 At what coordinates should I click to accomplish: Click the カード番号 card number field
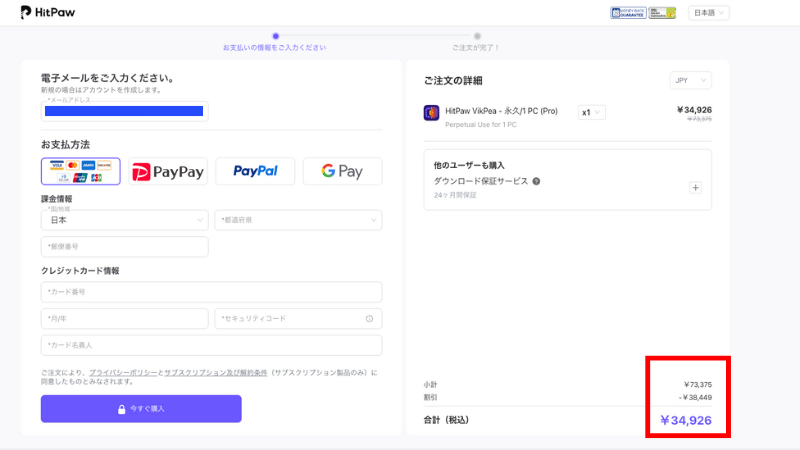pyautogui.click(x=212, y=292)
